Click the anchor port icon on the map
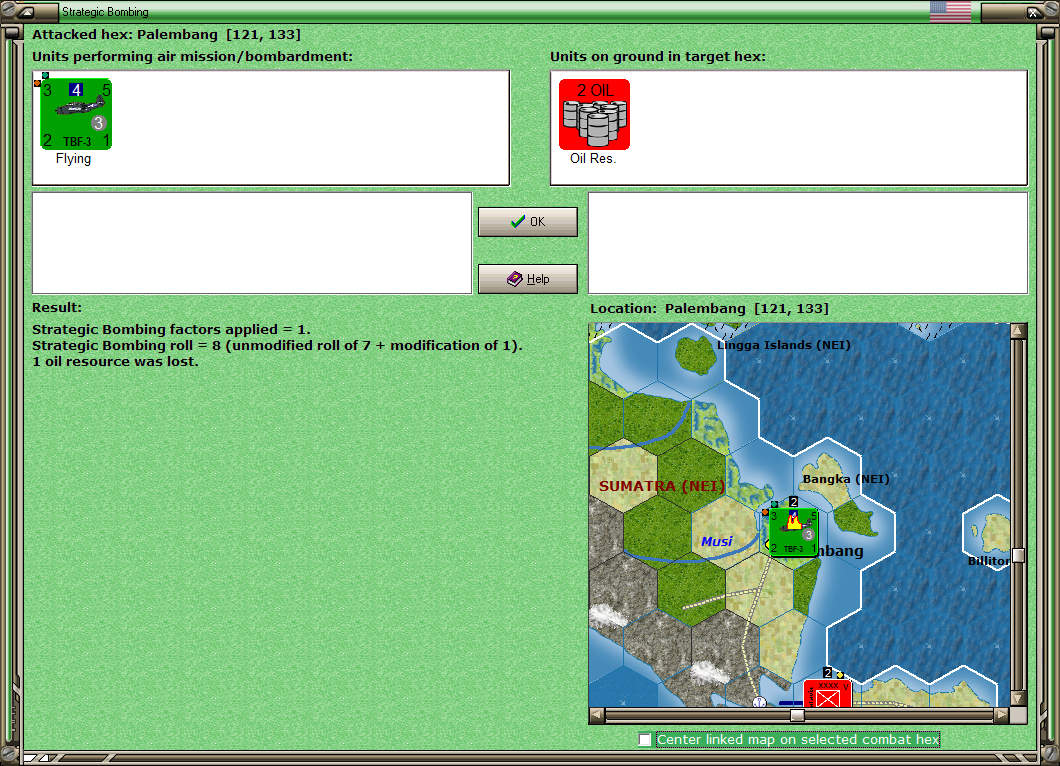Image resolution: width=1060 pixels, height=766 pixels. tap(758, 703)
